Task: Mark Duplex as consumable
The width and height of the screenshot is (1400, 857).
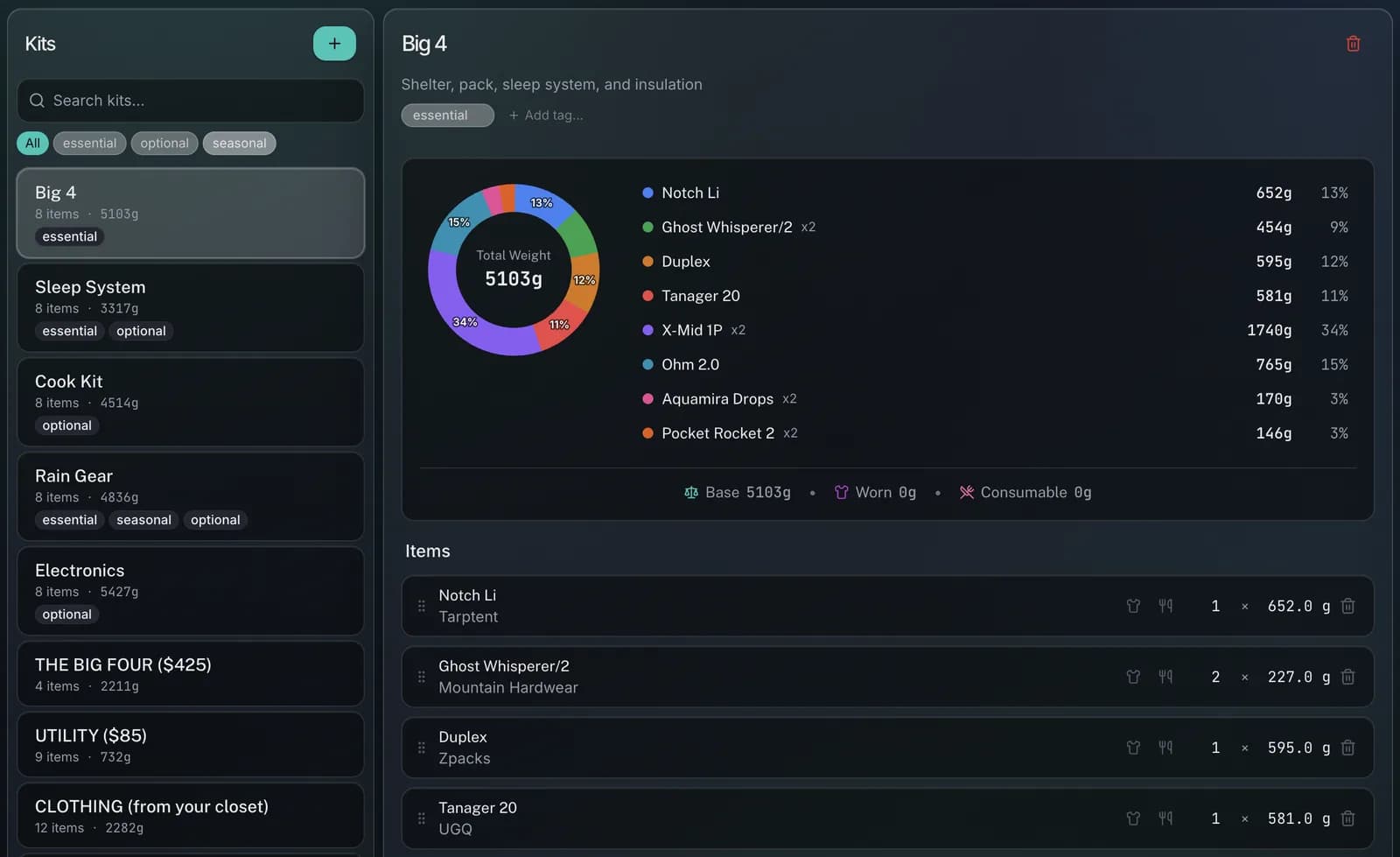Action: pos(1165,748)
